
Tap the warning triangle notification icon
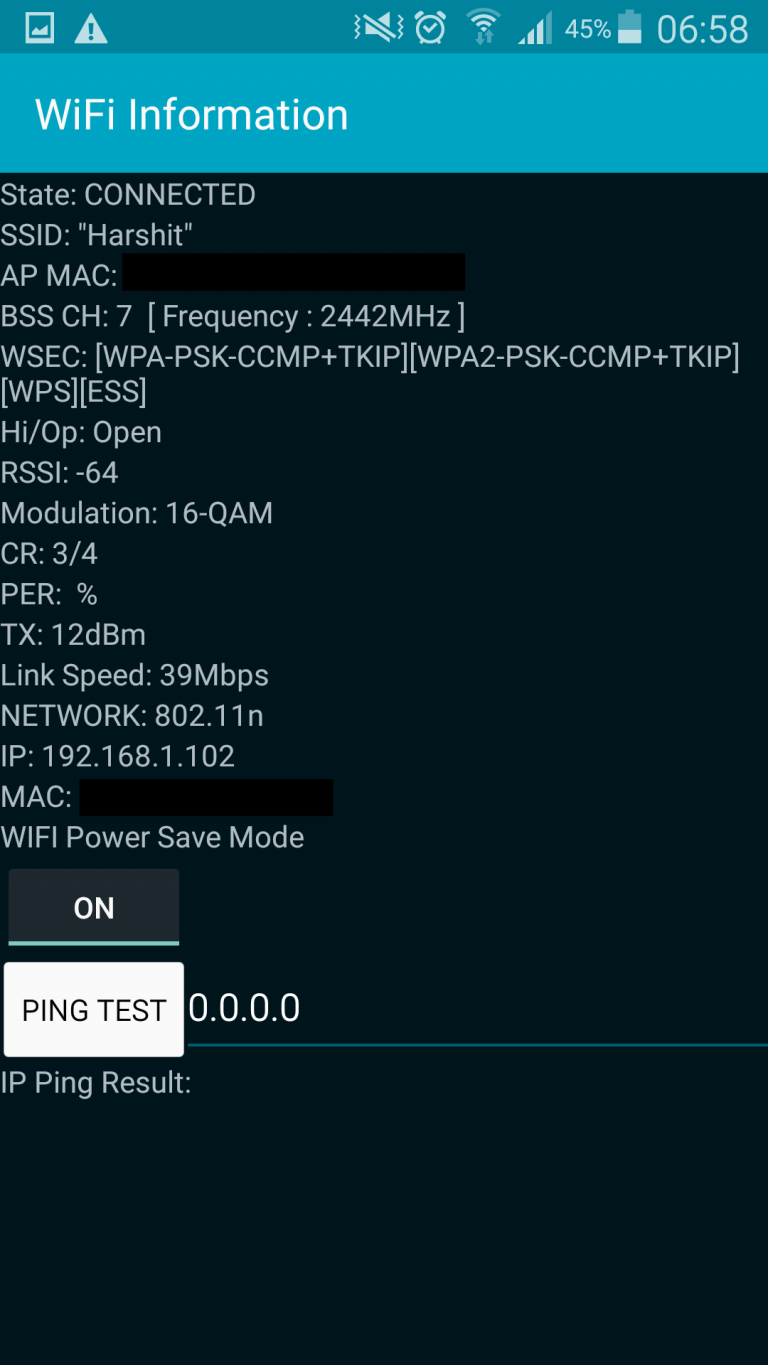coord(91,28)
